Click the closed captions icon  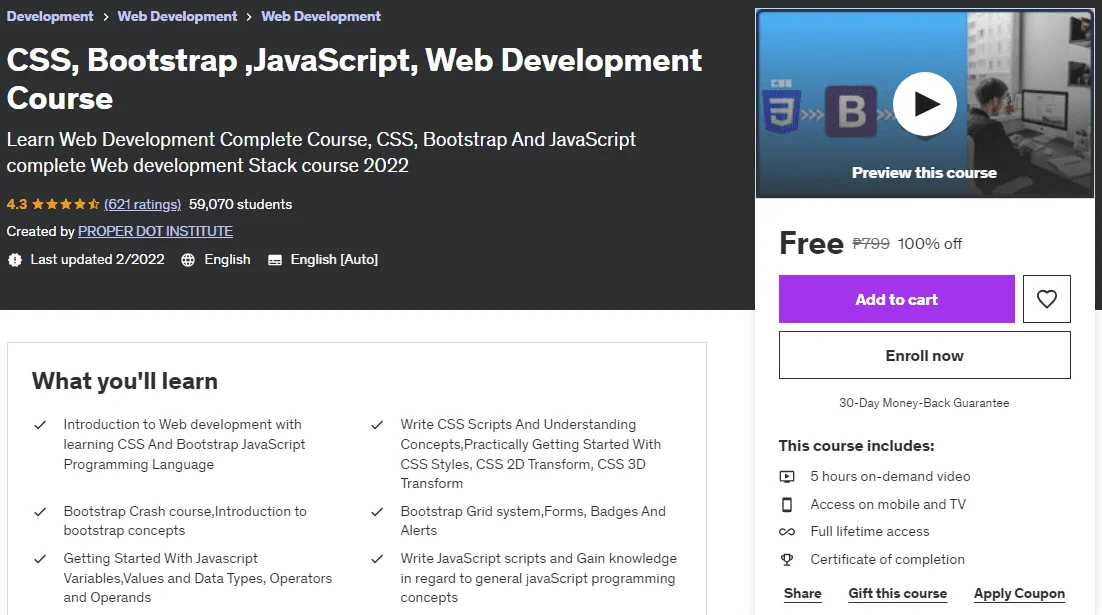pos(275,260)
